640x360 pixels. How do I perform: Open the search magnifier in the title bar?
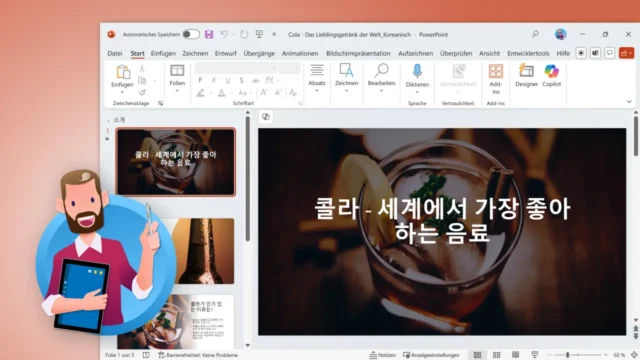(535, 34)
